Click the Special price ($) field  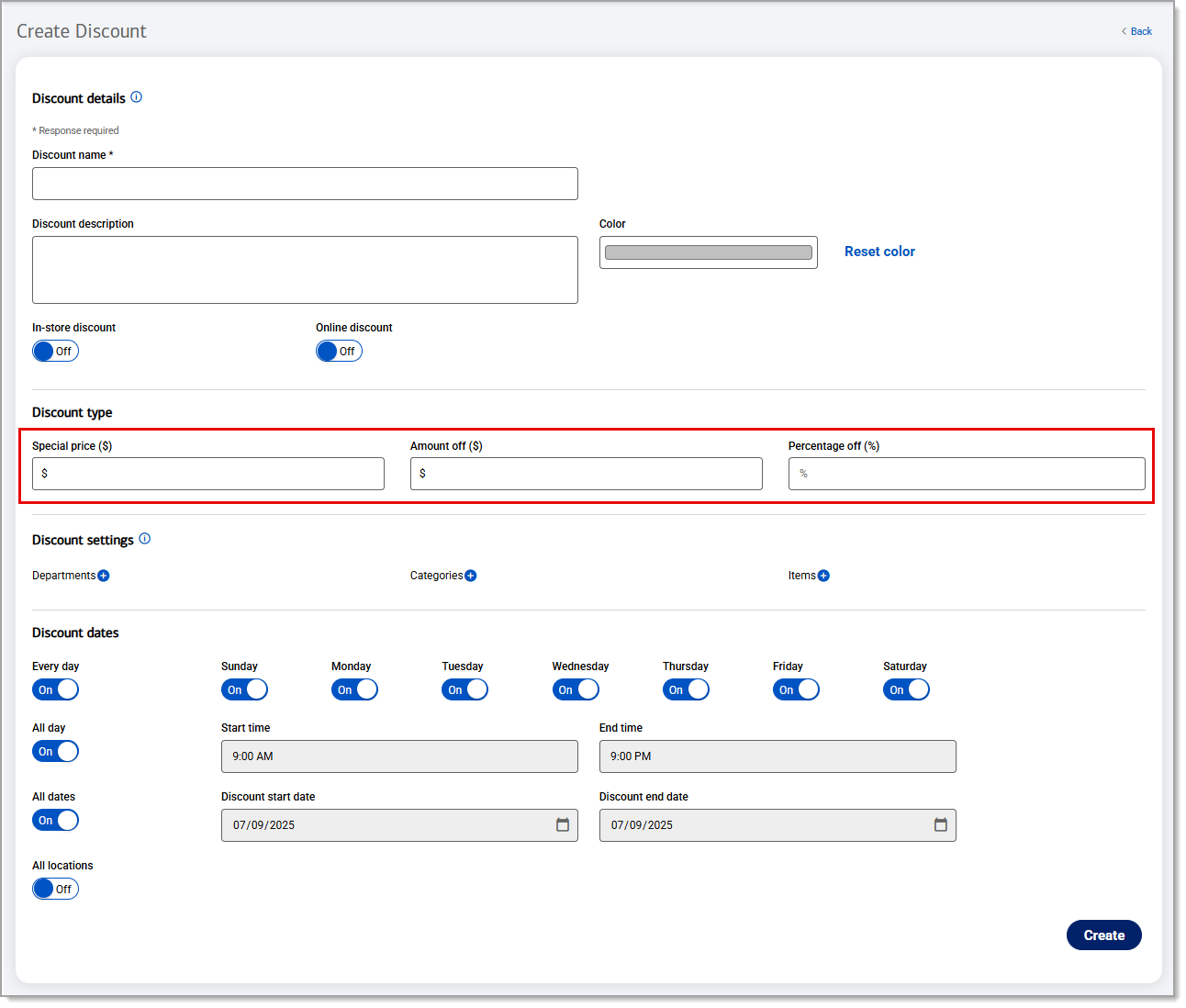click(x=208, y=474)
